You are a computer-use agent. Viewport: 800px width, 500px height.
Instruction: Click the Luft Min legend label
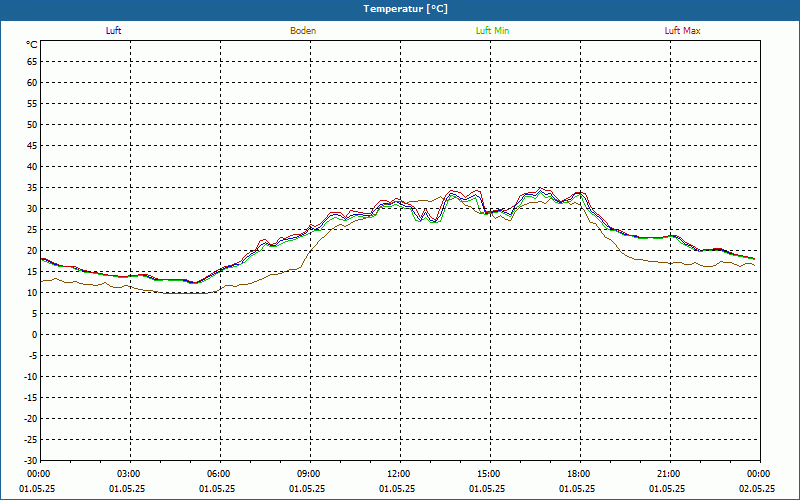492,31
